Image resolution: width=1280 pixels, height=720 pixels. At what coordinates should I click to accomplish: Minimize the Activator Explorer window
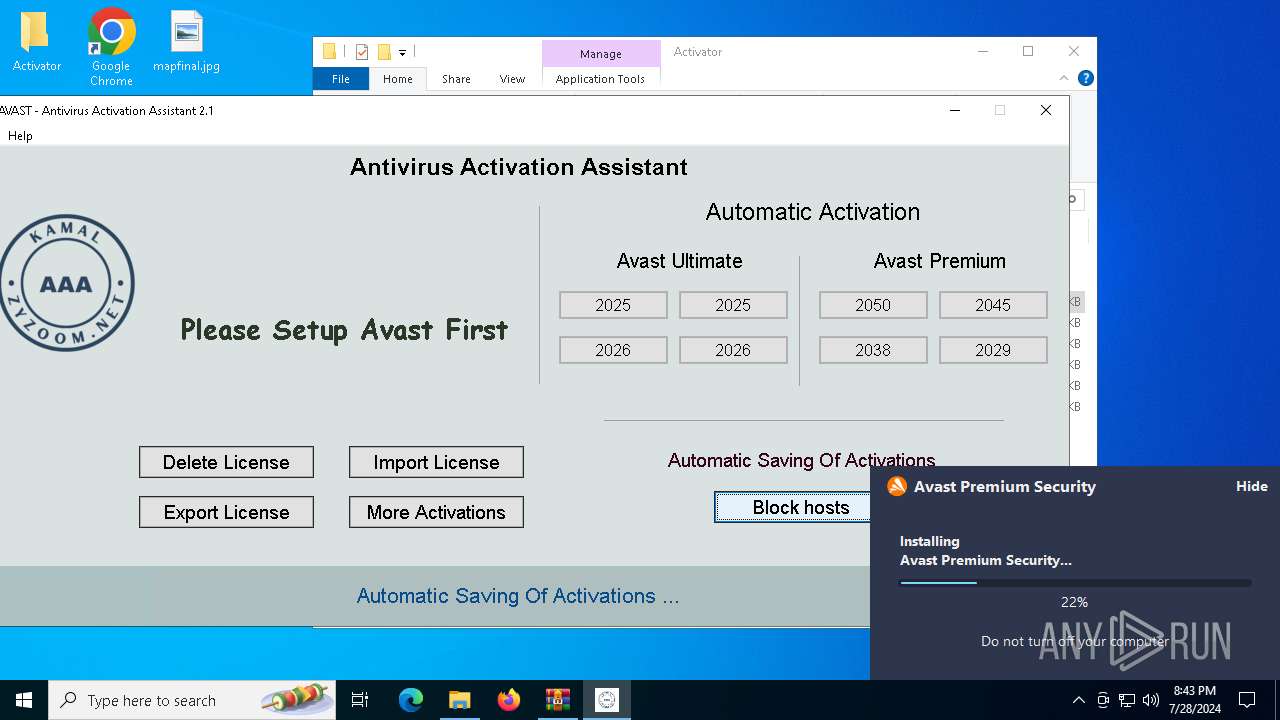(983, 52)
